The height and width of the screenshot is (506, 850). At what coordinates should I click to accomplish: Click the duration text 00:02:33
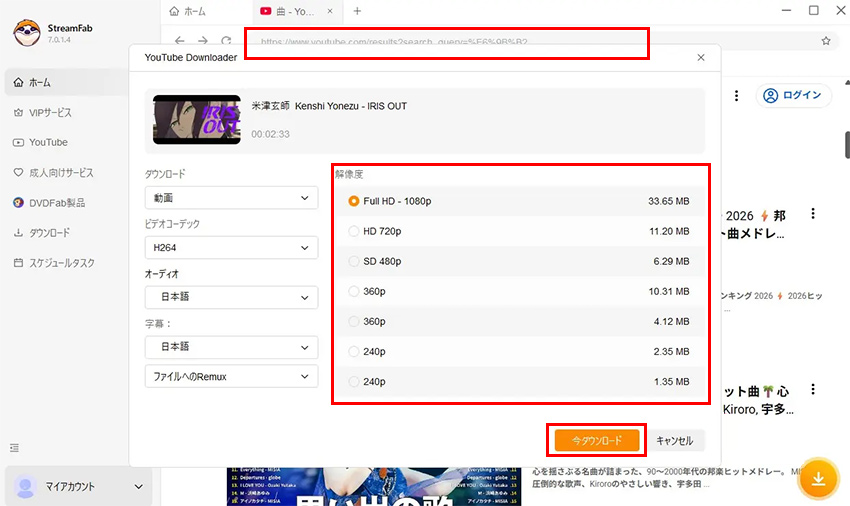pyautogui.click(x=270, y=134)
